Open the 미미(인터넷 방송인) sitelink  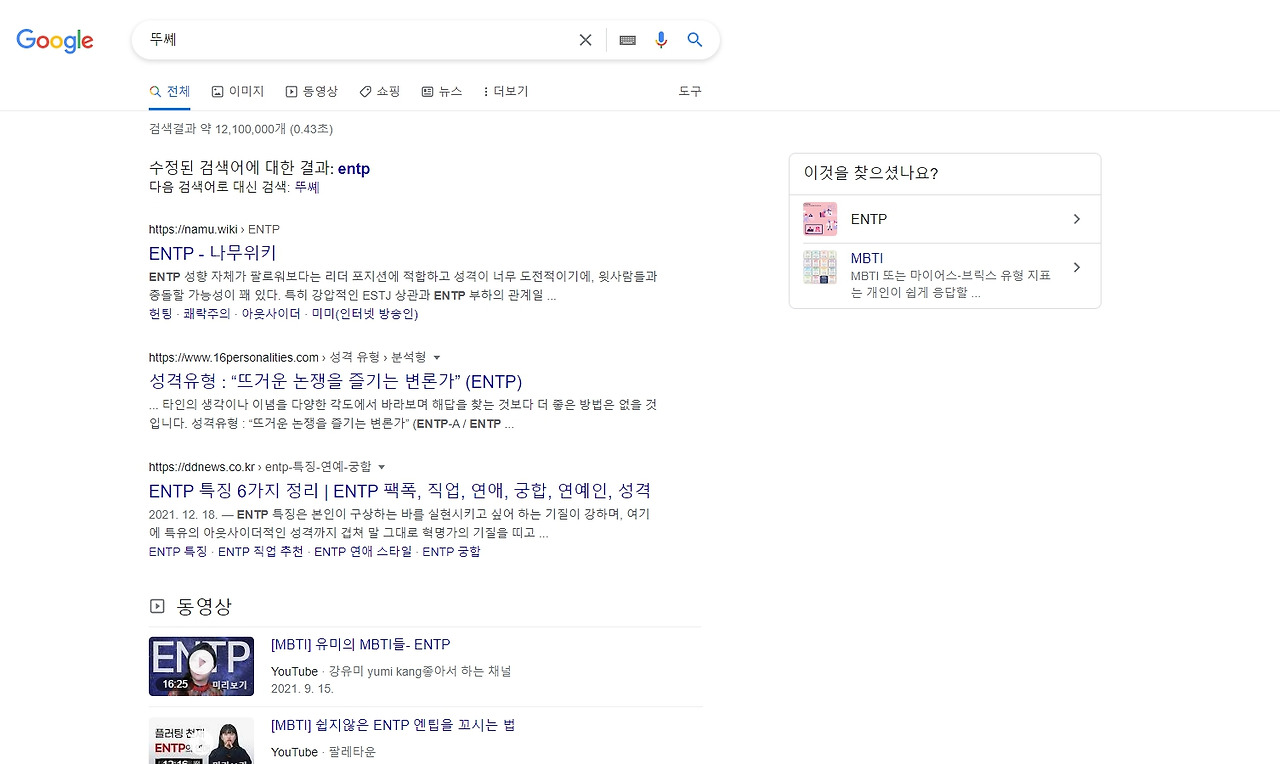point(365,314)
